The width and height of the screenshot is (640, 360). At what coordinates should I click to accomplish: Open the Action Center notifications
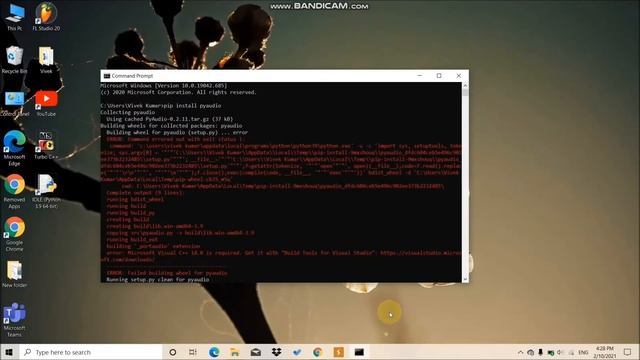[x=627, y=352]
